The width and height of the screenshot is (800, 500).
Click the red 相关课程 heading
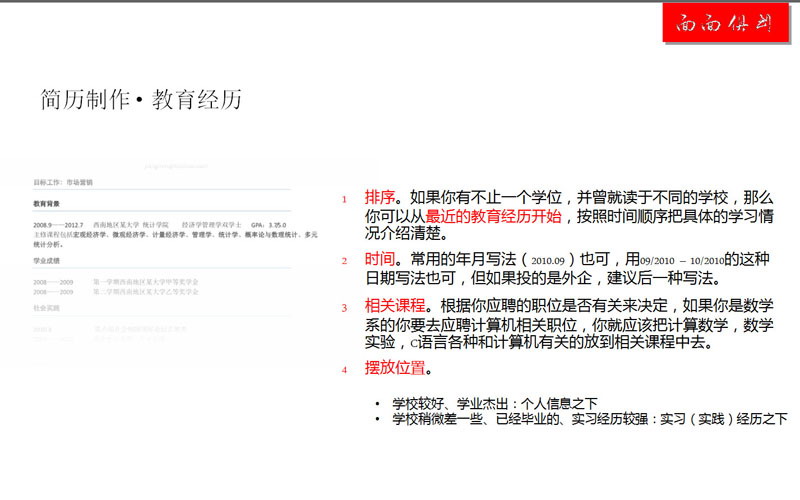(396, 307)
